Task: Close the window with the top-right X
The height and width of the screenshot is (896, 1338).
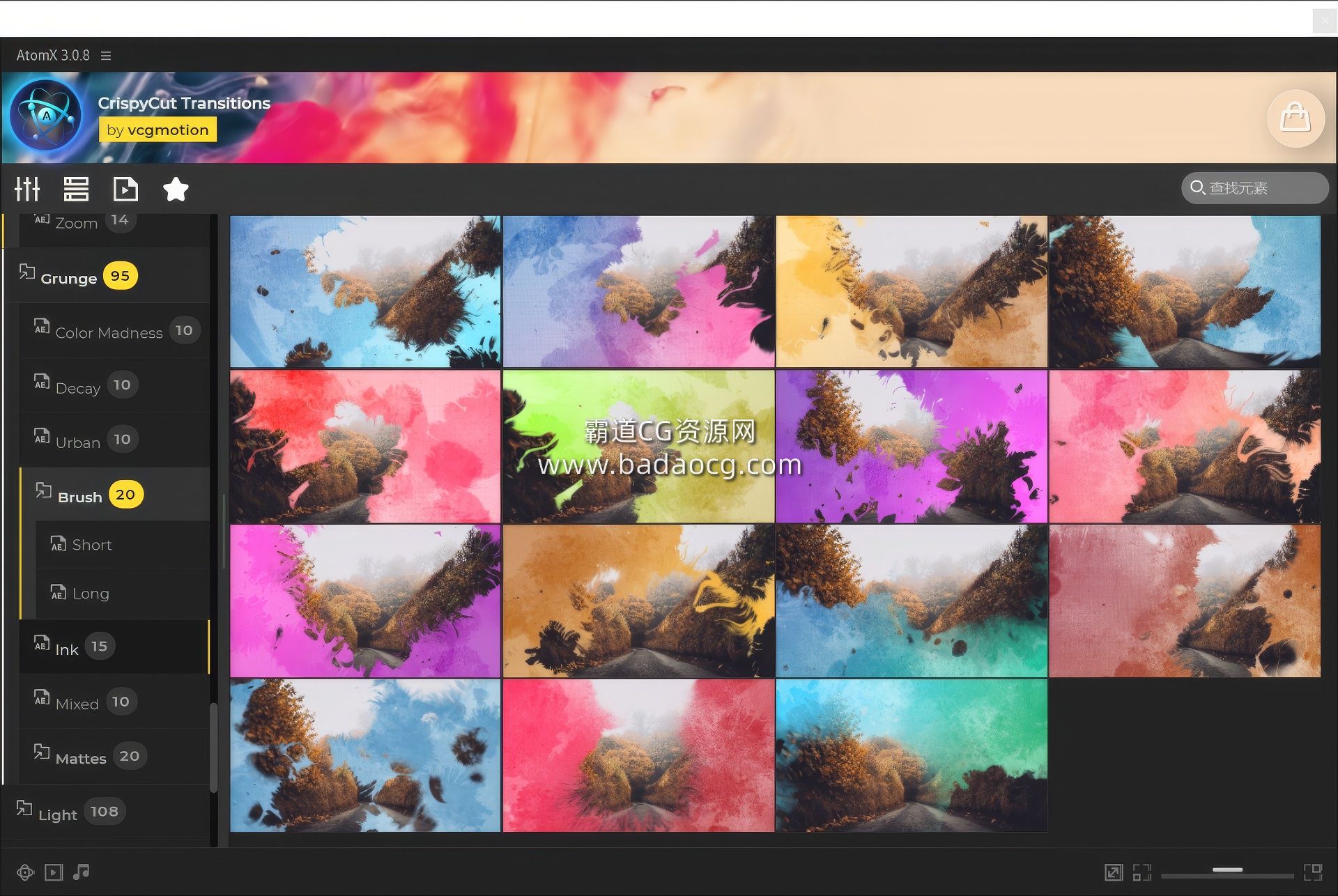Action: (x=1324, y=21)
